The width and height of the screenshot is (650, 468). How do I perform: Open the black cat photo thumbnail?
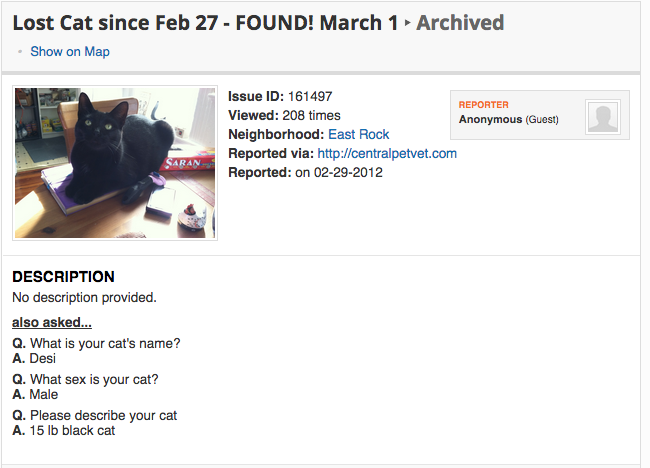point(115,162)
